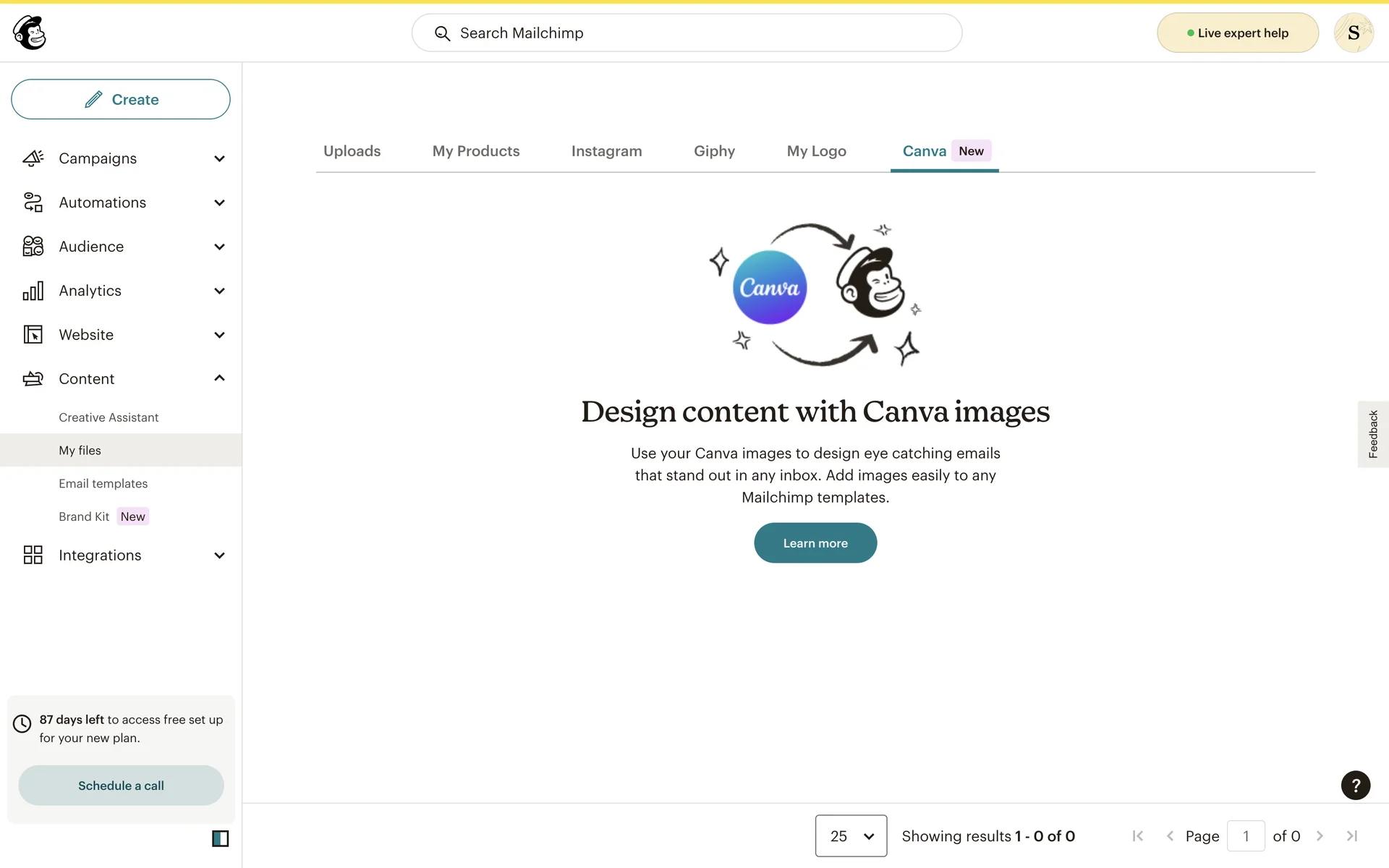1389x868 pixels.
Task: Click the Website sidebar icon
Action: coord(33,335)
